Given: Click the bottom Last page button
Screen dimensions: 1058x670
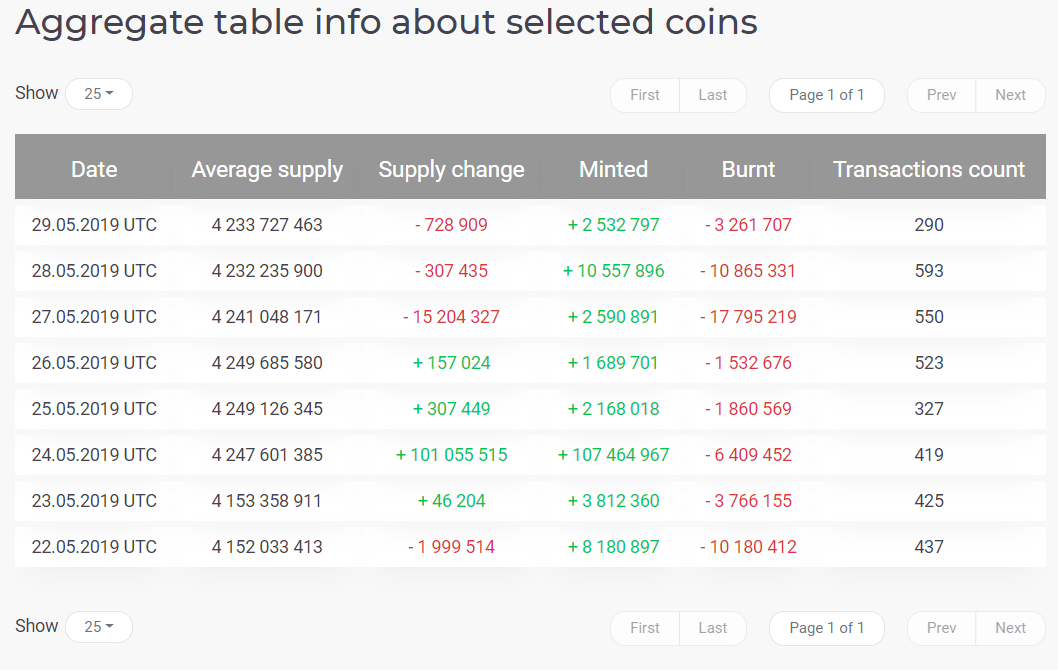Looking at the screenshot, I should [713, 628].
